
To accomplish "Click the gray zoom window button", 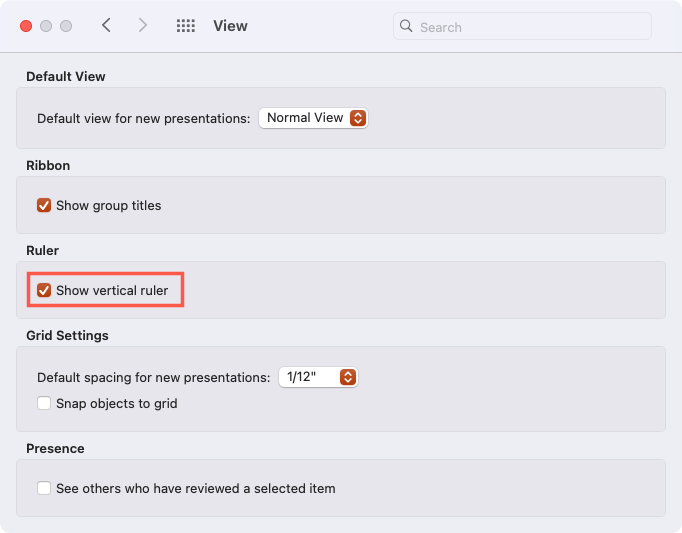I will pos(66,26).
